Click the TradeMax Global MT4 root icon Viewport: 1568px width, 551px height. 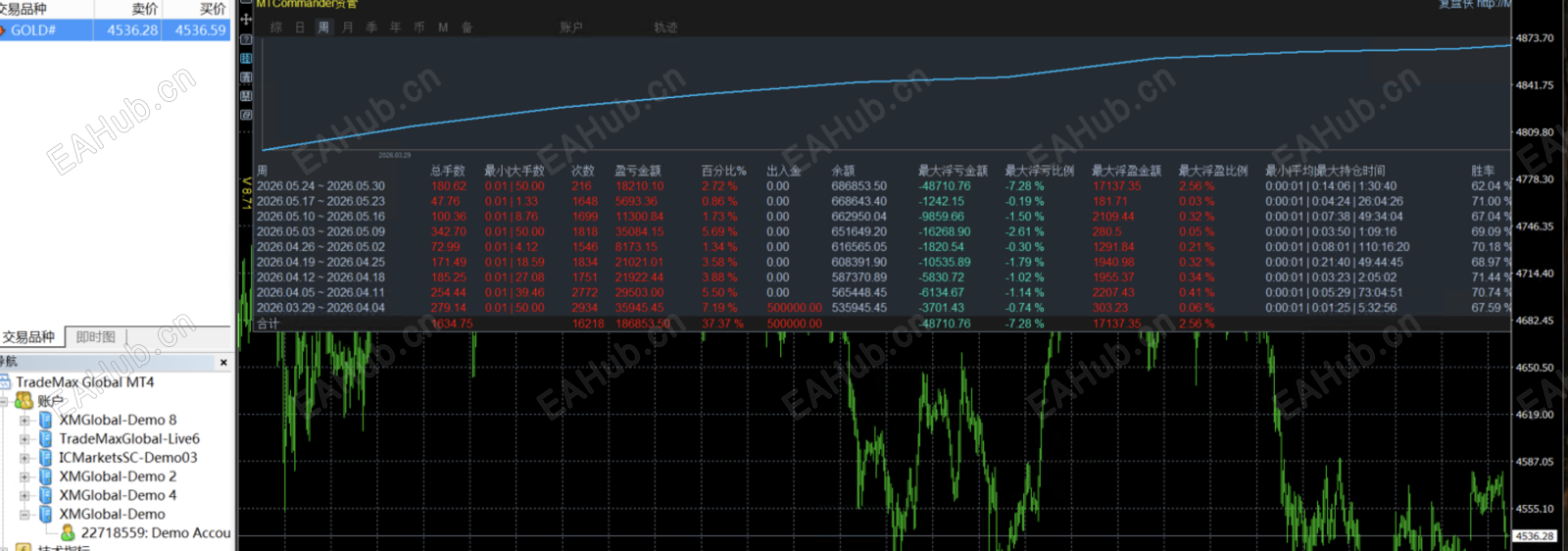click(x=5, y=382)
